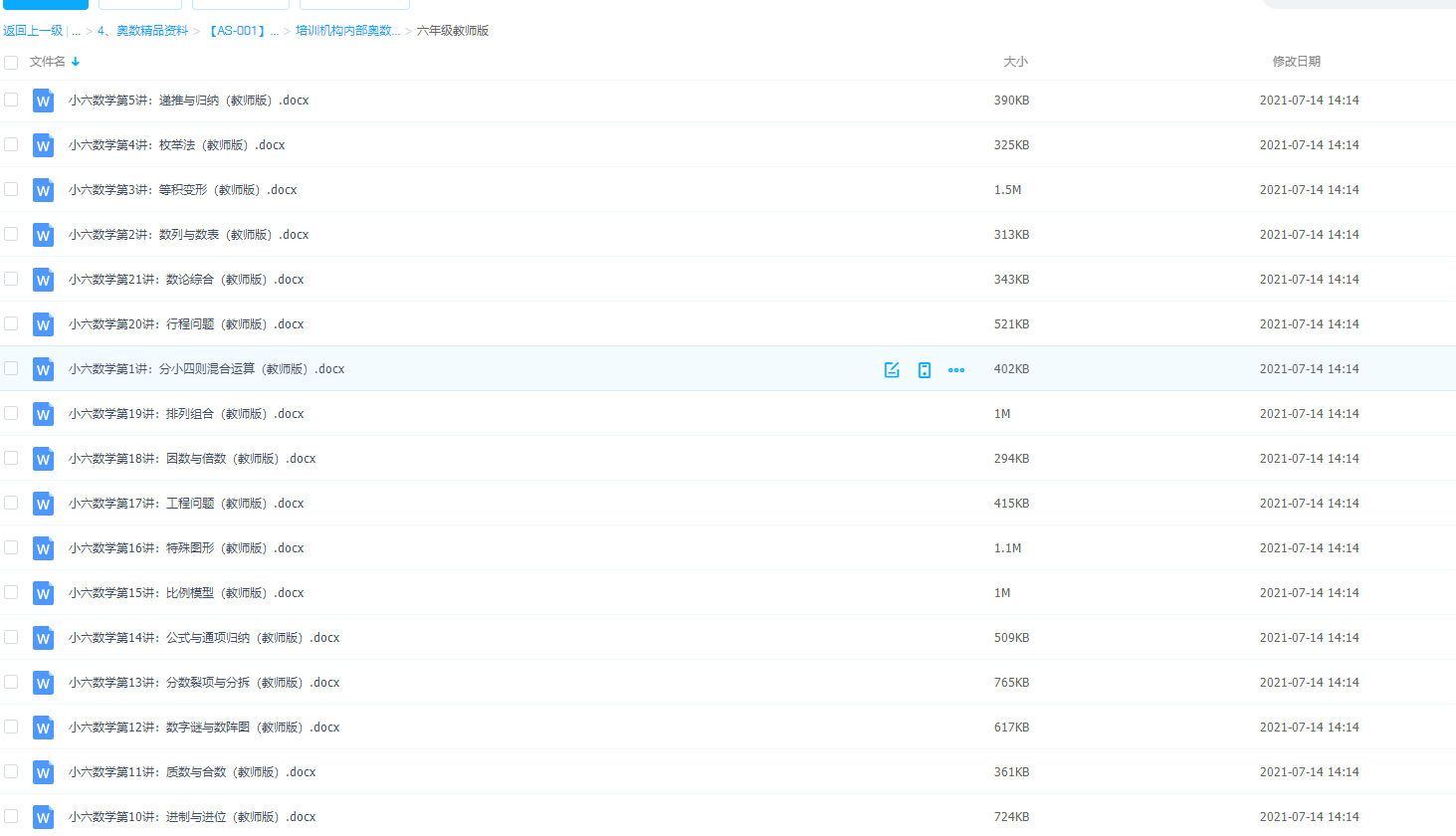
Task: Tick the checkbox for 第14讲 公式与通项归纳
Action: coord(11,637)
